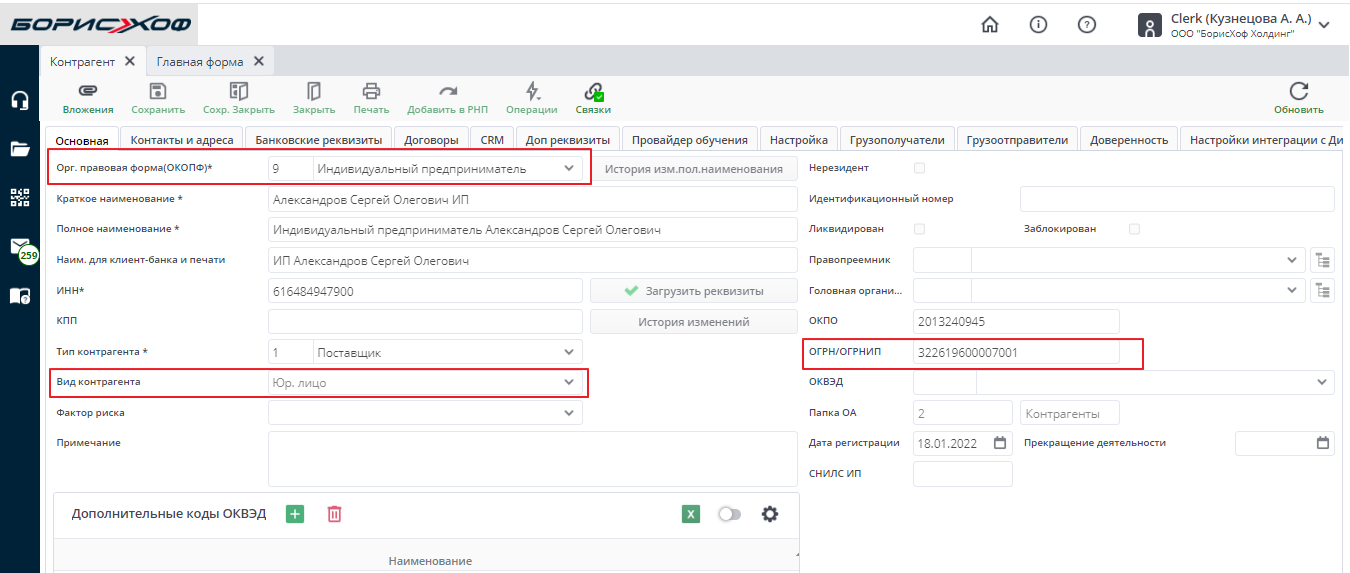The height and width of the screenshot is (573, 1350).
Task: Open the Связки link icon
Action: point(593,91)
